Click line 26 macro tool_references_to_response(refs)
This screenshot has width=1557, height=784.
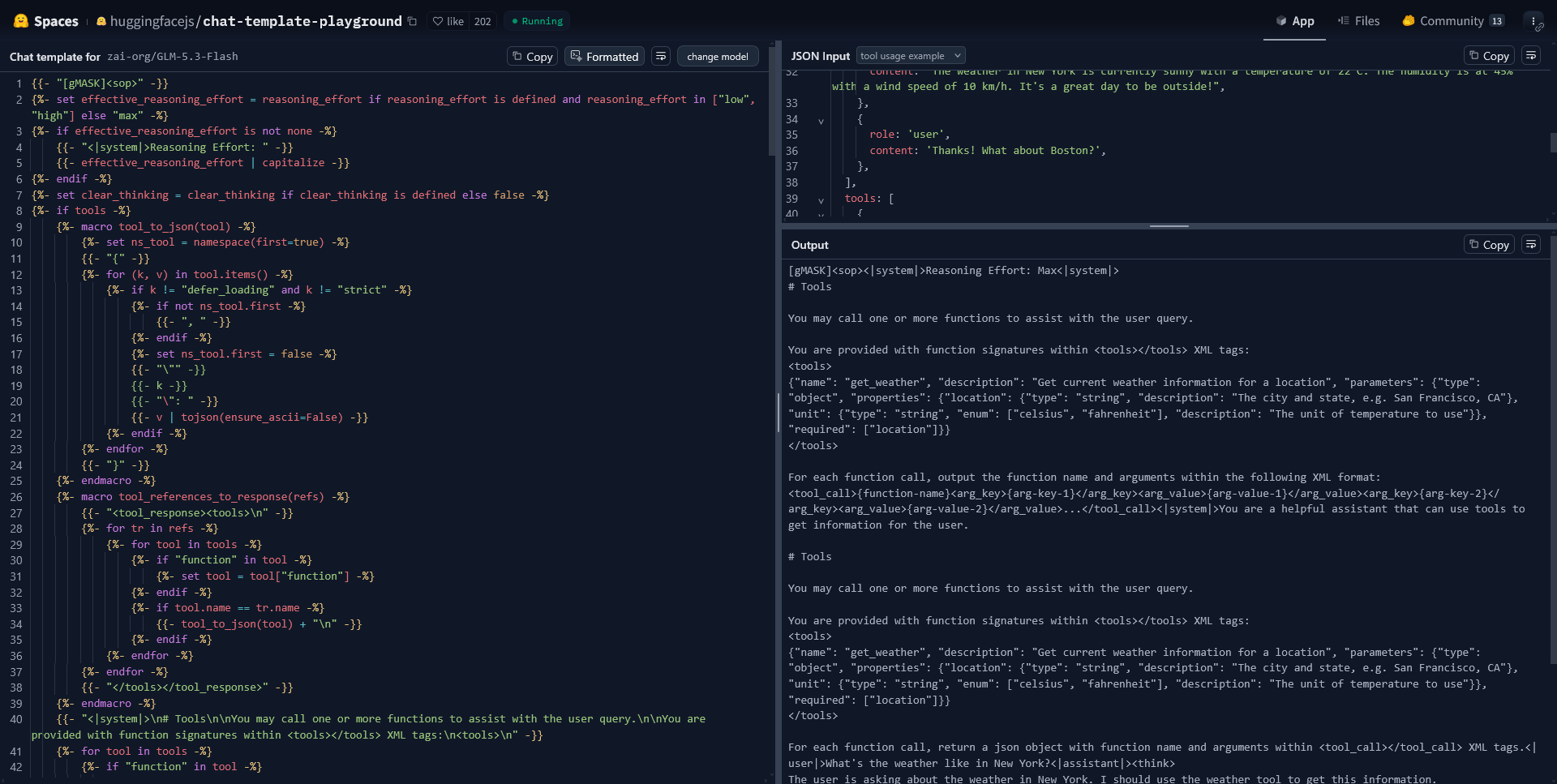click(203, 496)
